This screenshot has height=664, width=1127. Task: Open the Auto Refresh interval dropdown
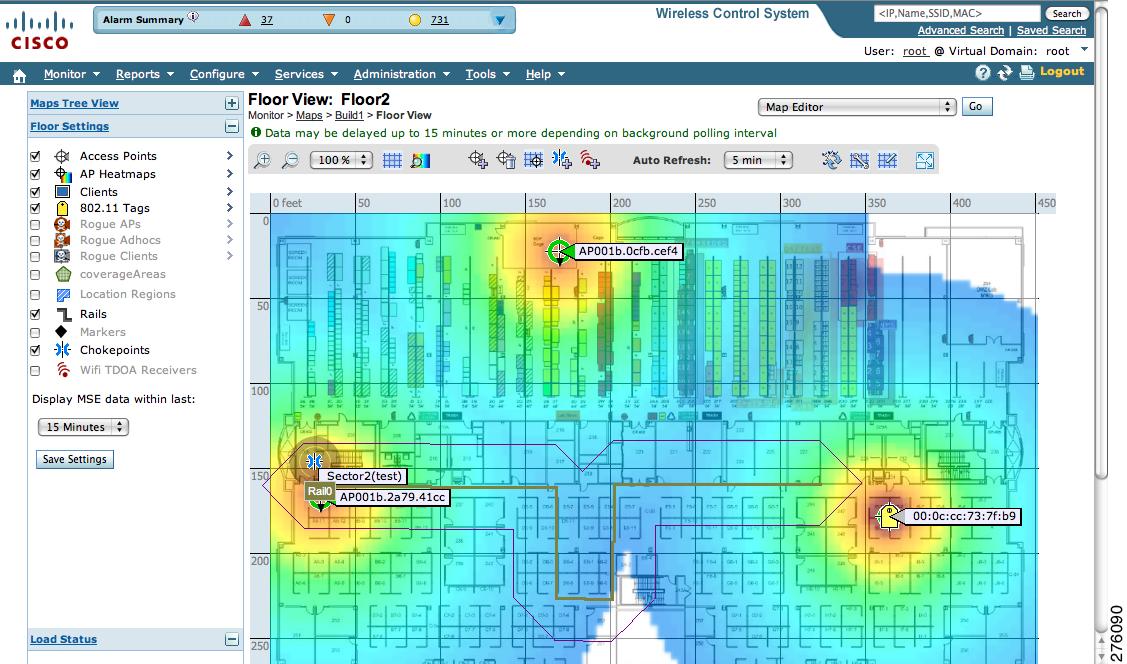(758, 160)
